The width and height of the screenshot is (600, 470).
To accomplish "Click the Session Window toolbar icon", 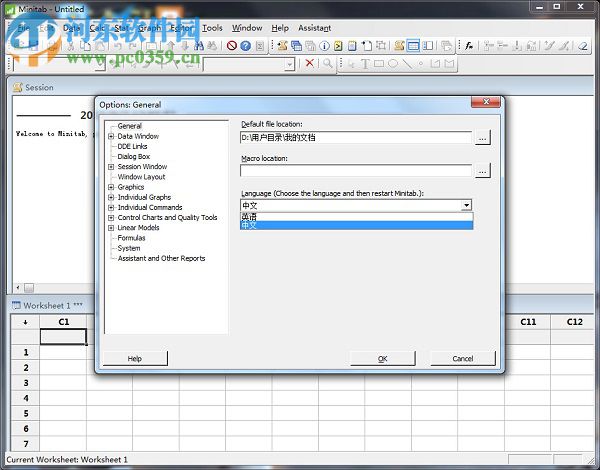I will pyautogui.click(x=399, y=46).
